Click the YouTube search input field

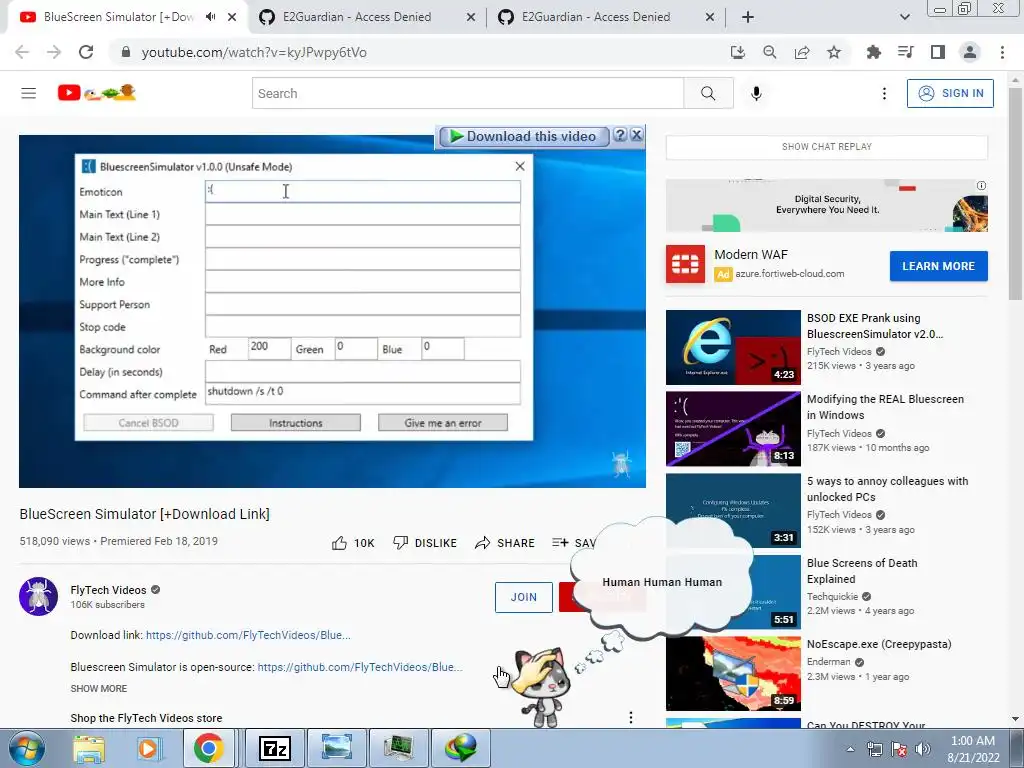tap(468, 93)
